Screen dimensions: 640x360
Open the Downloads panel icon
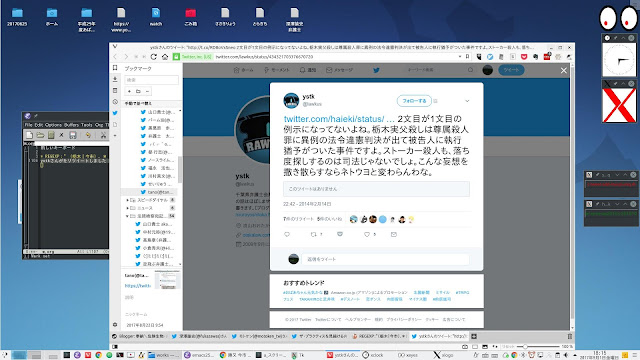[115, 79]
